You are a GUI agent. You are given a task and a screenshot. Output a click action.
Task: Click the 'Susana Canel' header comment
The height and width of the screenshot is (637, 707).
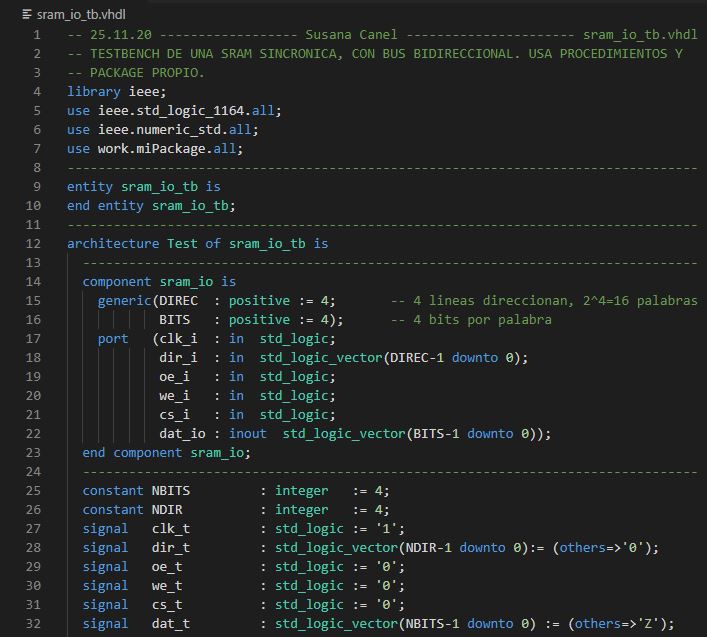point(362,34)
